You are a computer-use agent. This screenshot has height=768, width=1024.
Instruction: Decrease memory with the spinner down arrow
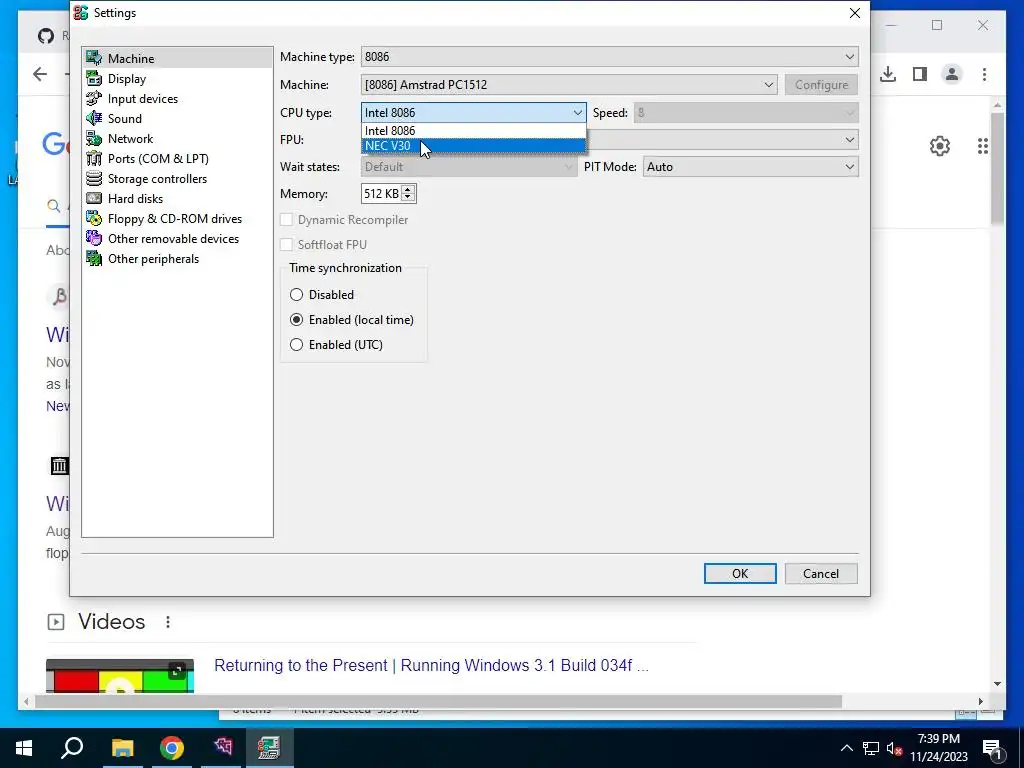coord(408,197)
